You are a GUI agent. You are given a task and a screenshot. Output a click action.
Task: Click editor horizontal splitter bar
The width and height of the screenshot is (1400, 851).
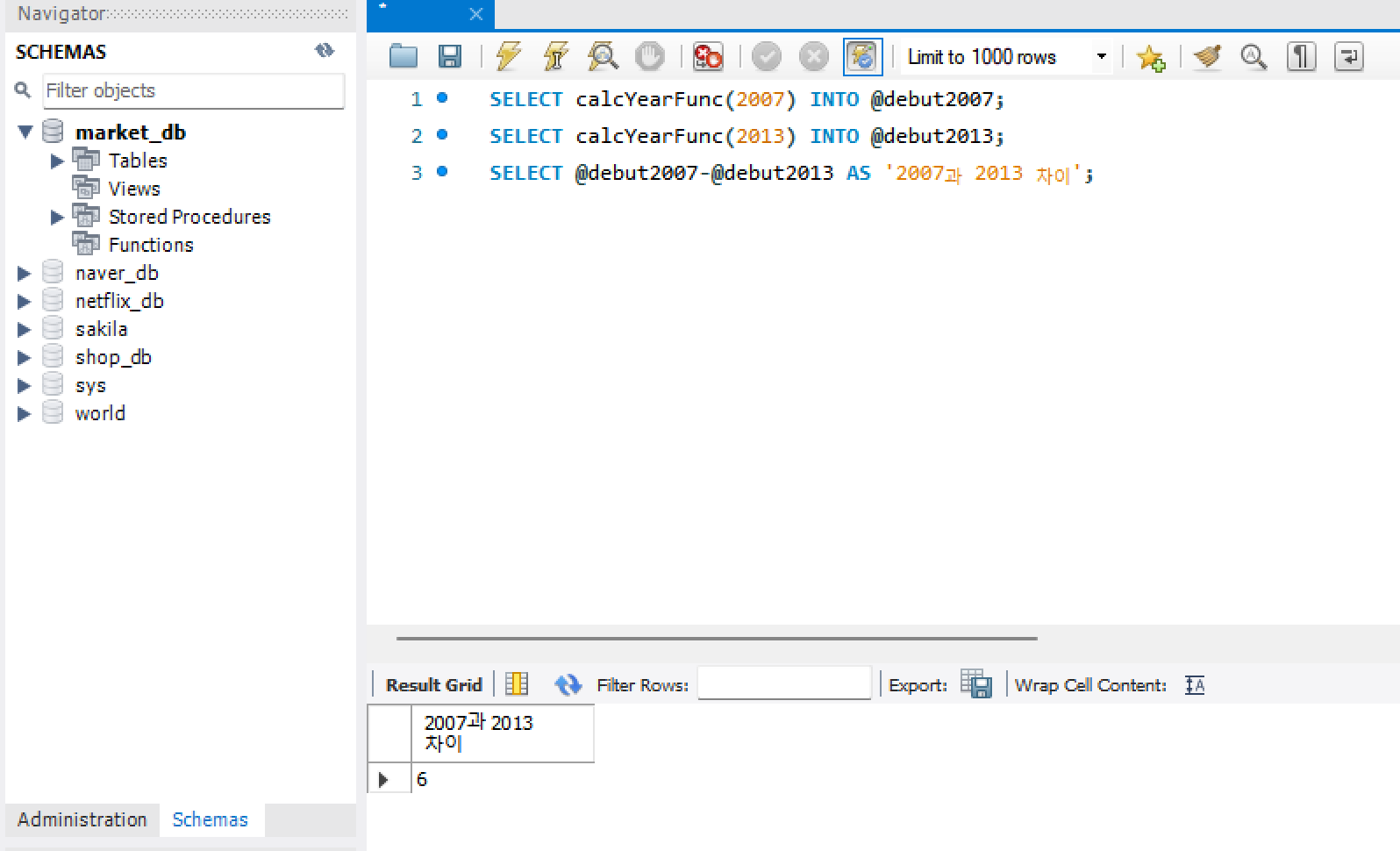(717, 639)
